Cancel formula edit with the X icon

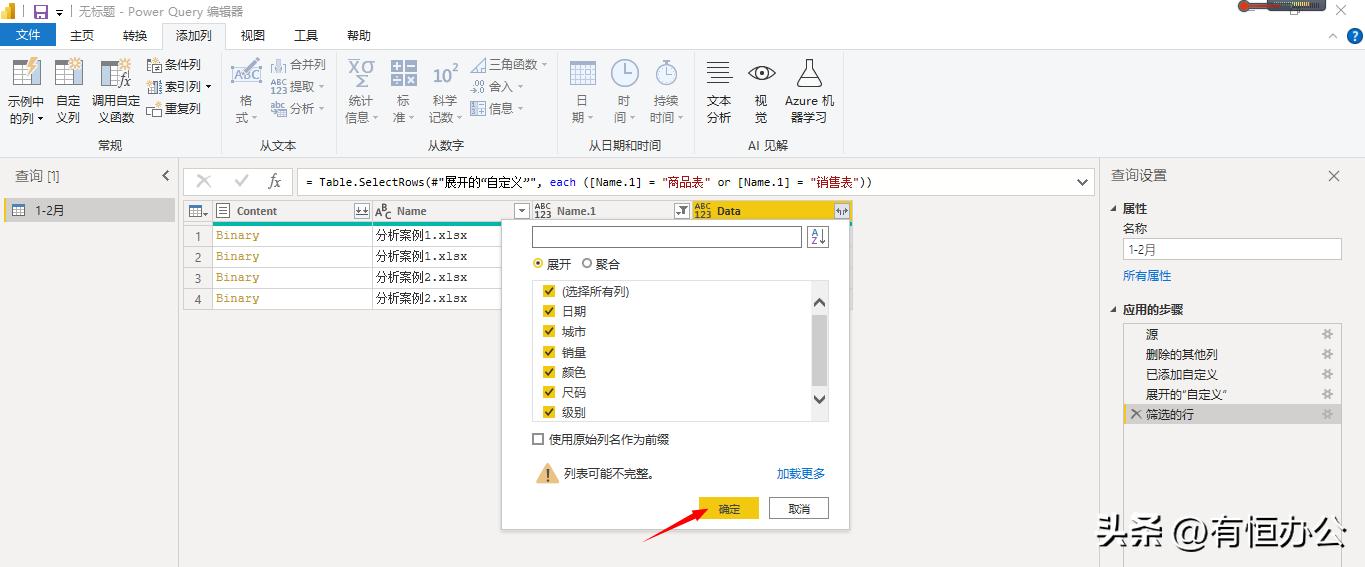(204, 181)
